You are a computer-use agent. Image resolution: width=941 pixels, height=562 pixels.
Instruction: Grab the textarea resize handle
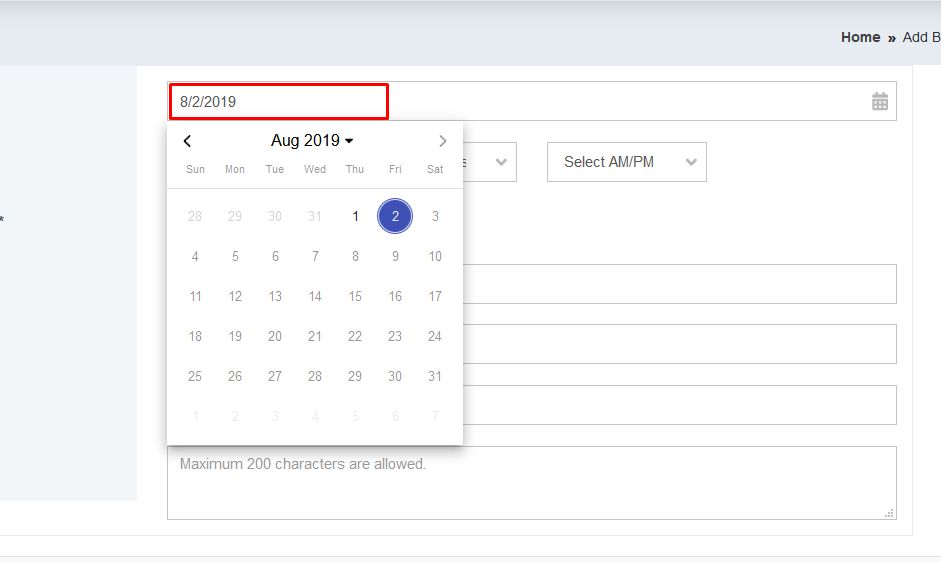click(889, 513)
